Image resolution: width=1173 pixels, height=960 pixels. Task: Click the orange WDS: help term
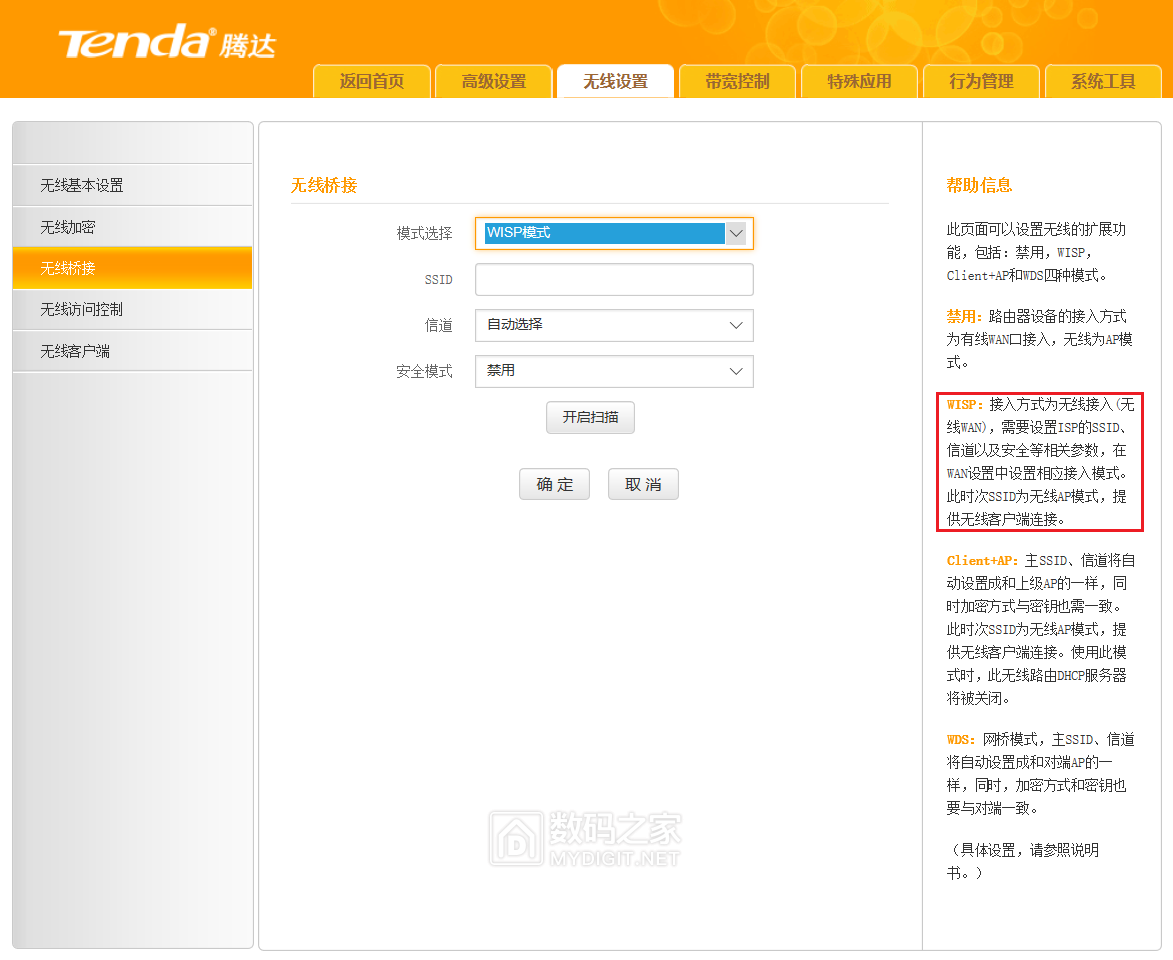(x=961, y=739)
